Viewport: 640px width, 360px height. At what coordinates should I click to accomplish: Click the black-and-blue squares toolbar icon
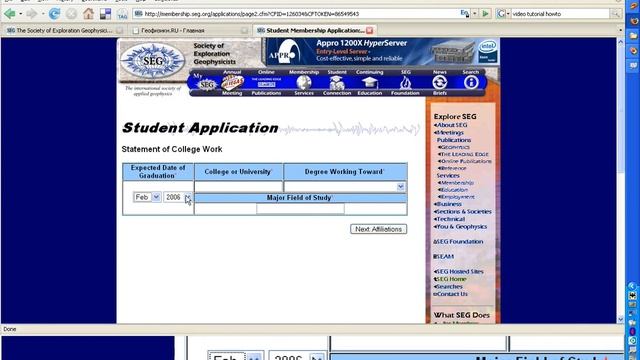(x=105, y=14)
